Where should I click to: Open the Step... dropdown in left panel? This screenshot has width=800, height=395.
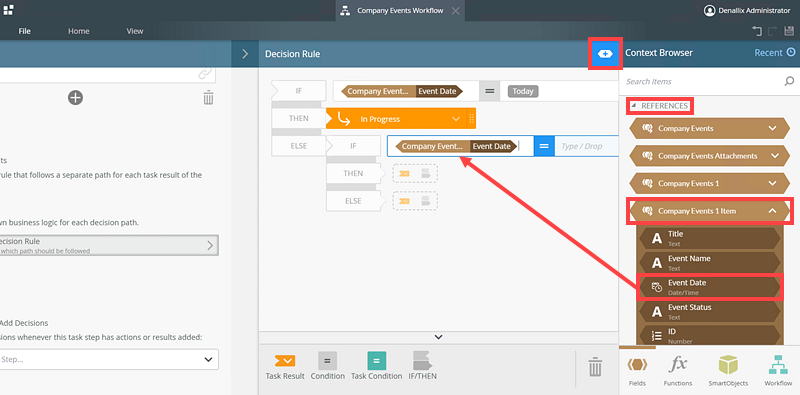(x=109, y=359)
